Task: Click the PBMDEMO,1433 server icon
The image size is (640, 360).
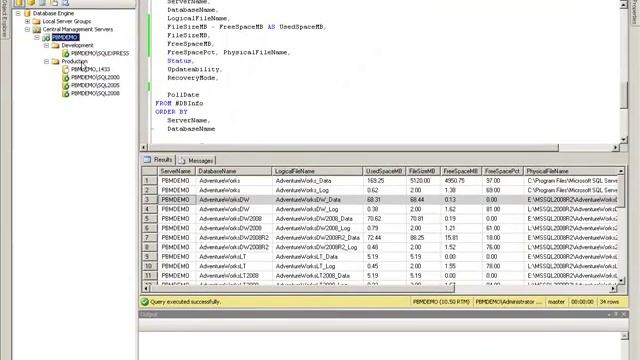Action: coord(65,69)
